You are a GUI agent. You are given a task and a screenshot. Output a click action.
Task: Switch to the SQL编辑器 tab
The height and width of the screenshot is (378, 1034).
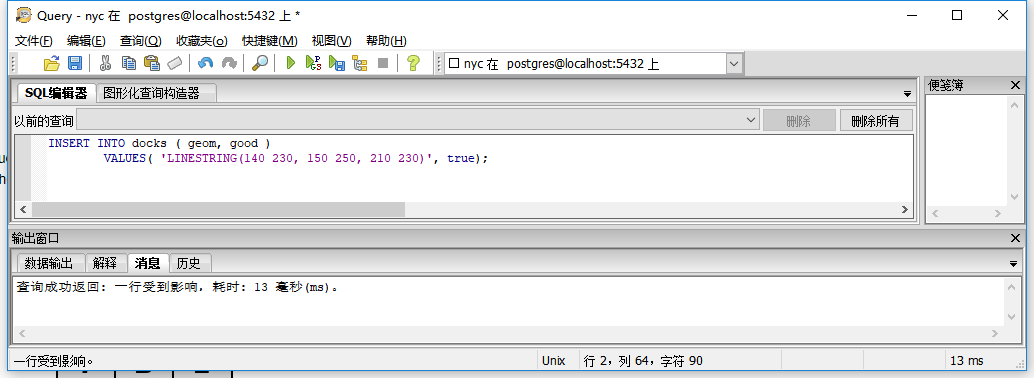tap(56, 93)
